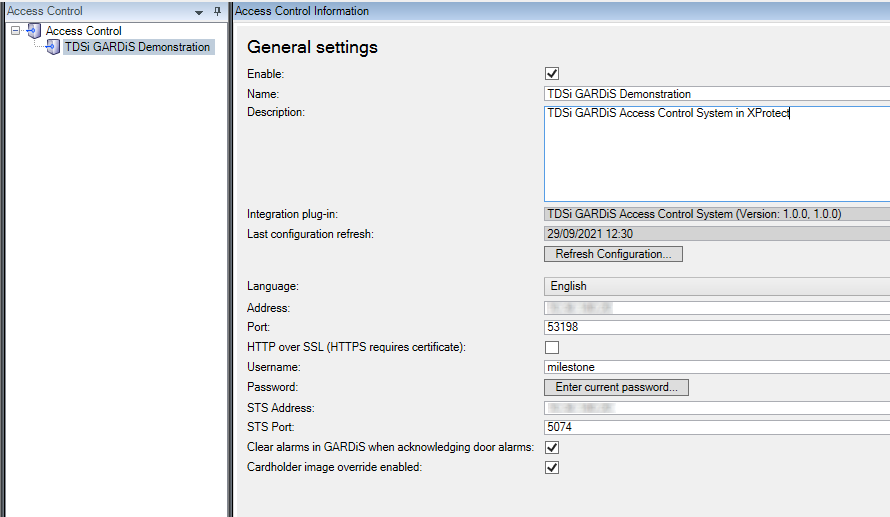Viewport: 890px width, 517px height.
Task: Toggle Clear alarms in GARDiS checkbox
Action: pos(552,447)
